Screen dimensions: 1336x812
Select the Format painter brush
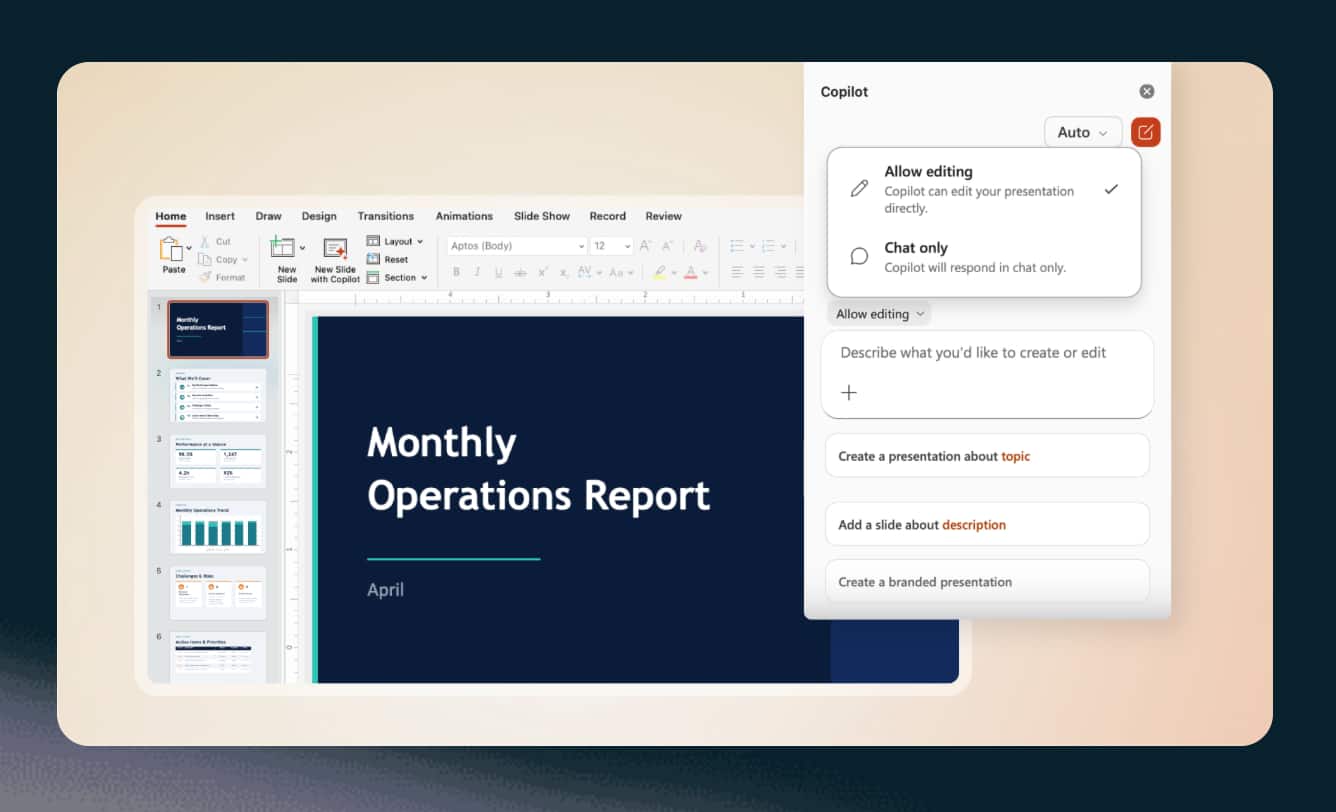205,277
